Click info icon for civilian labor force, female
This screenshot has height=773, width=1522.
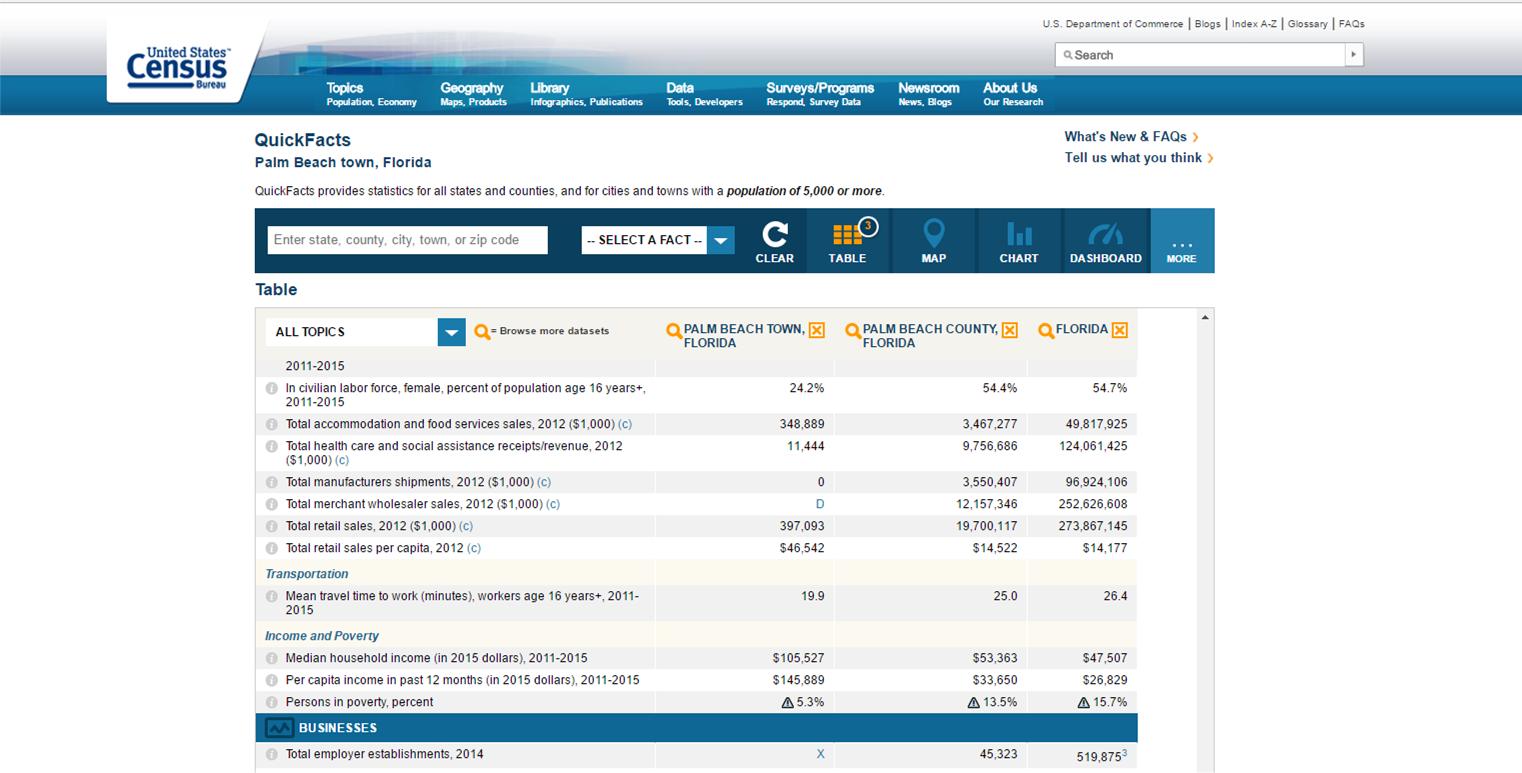pos(271,388)
